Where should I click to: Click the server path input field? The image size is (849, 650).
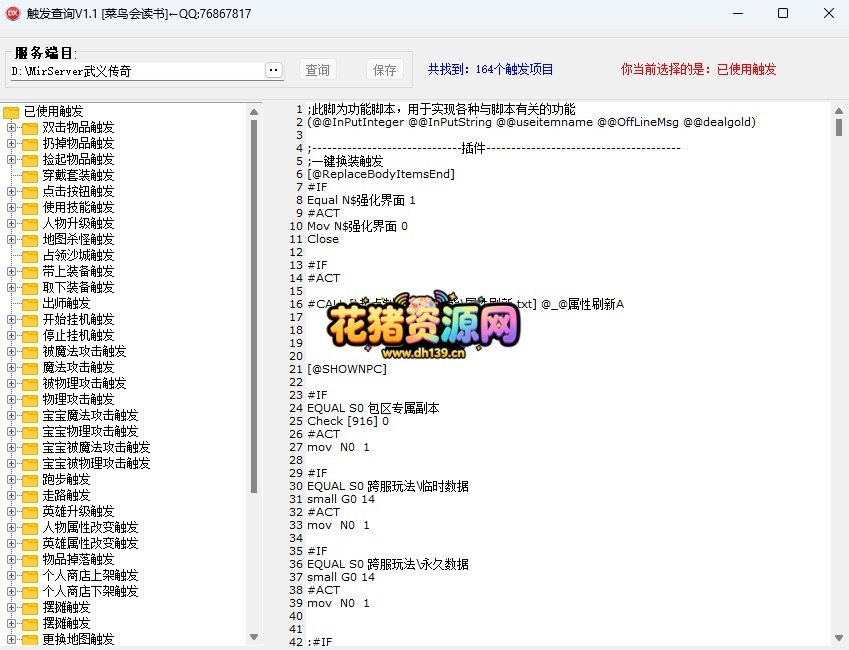(138, 71)
